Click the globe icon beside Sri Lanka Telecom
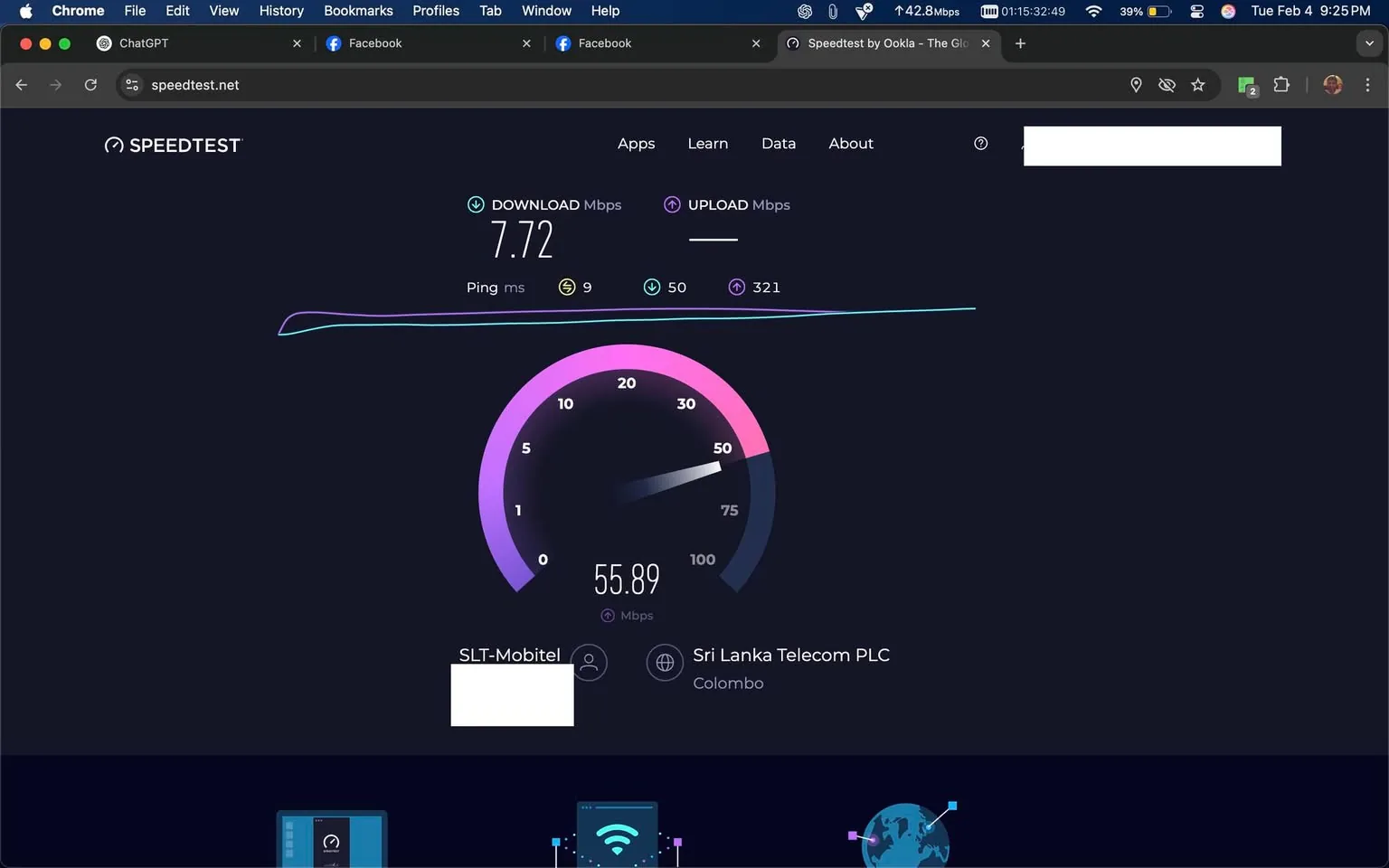1389x868 pixels. click(665, 663)
